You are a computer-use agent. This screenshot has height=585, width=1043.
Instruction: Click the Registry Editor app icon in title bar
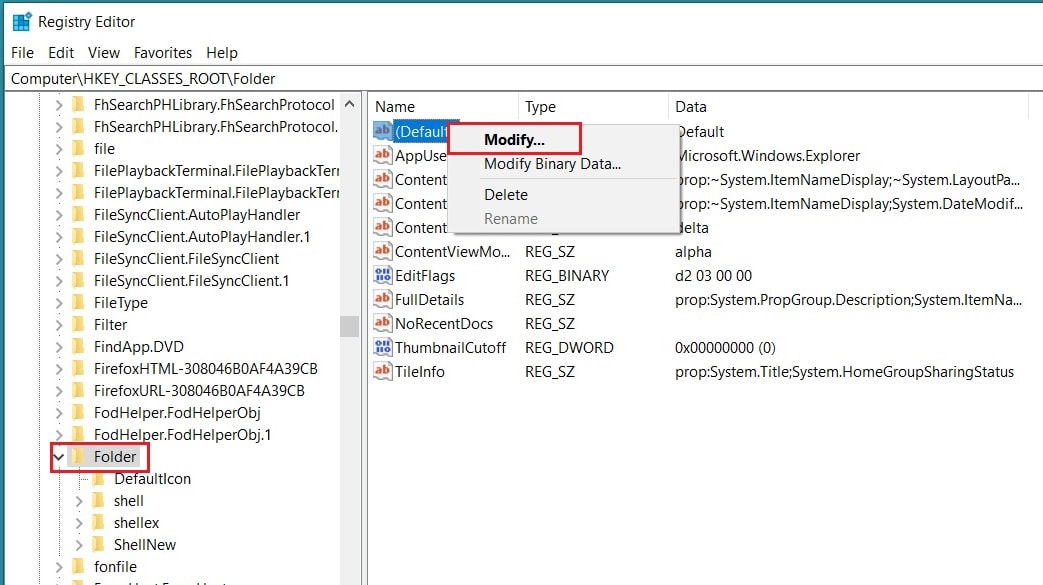click(x=22, y=21)
